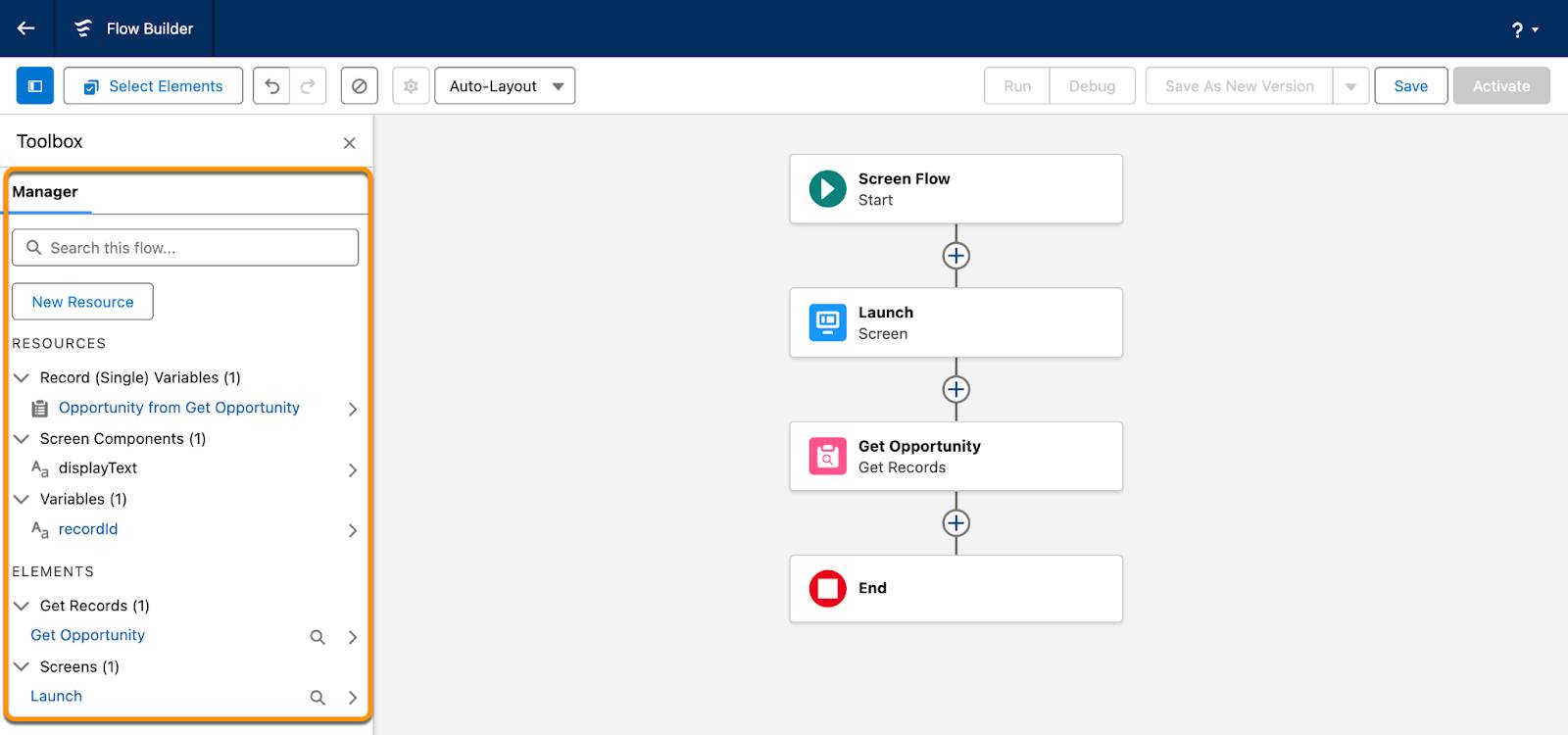
Task: Close the Toolbox panel
Action: click(349, 143)
